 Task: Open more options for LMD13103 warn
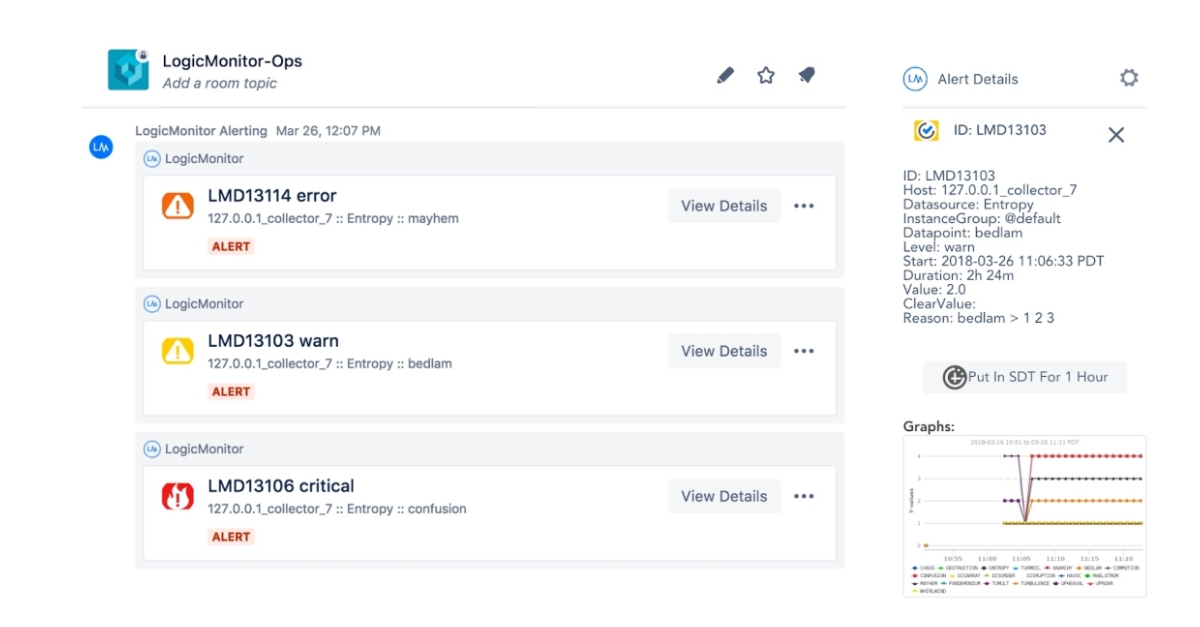(804, 351)
